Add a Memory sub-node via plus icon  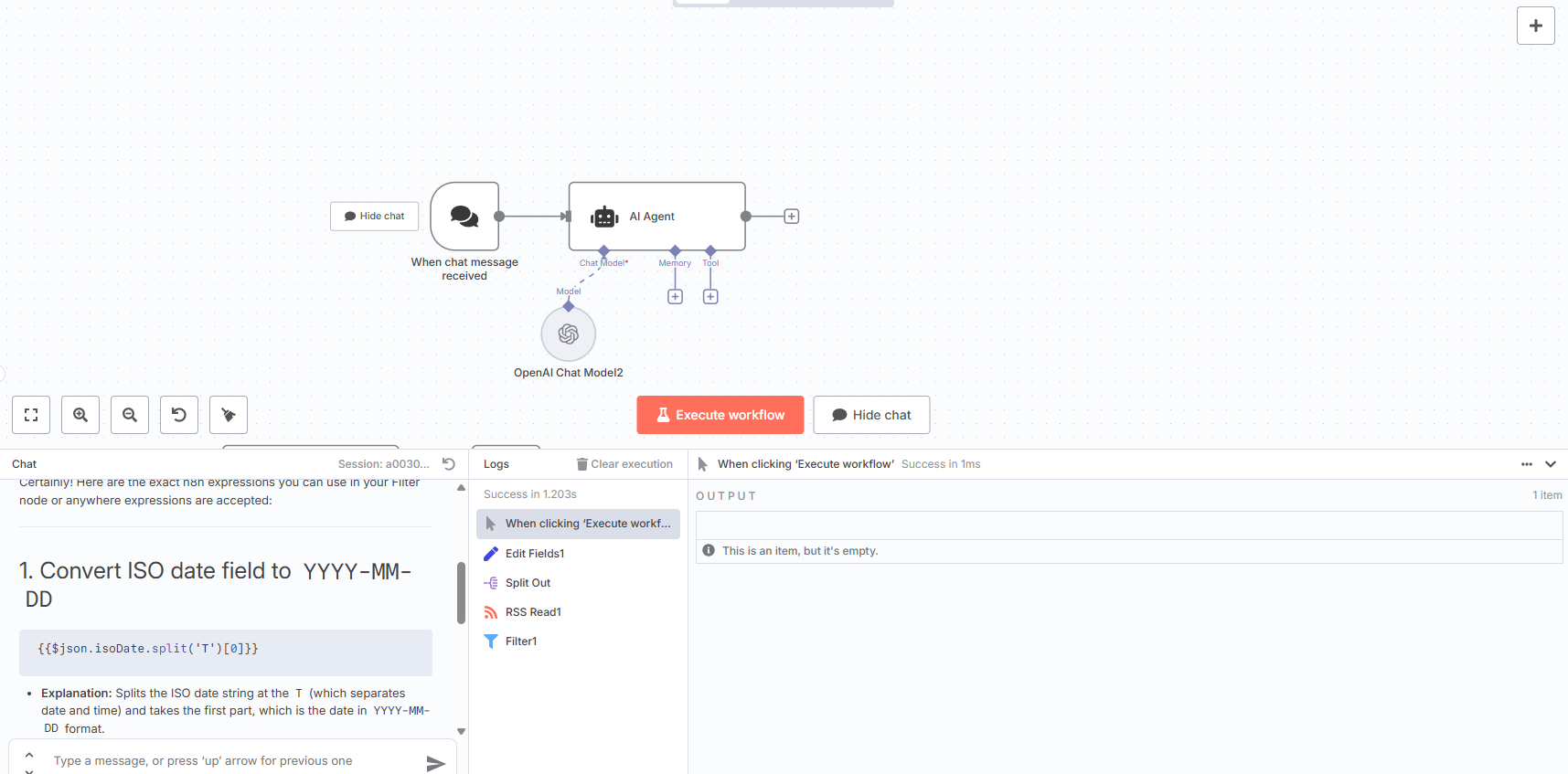point(675,297)
